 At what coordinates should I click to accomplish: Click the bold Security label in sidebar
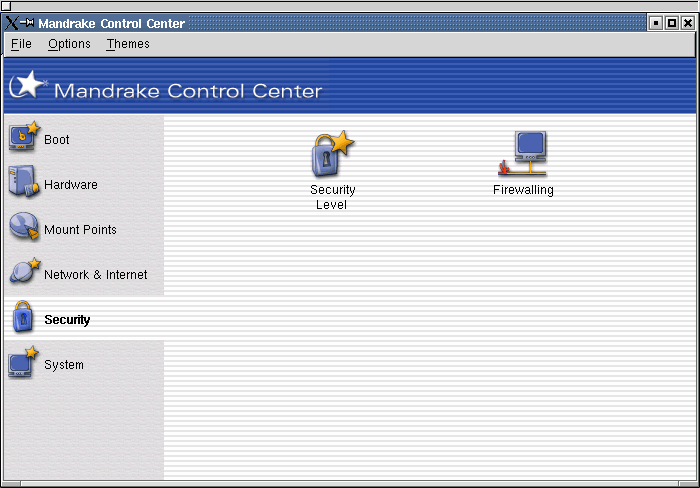pos(67,320)
